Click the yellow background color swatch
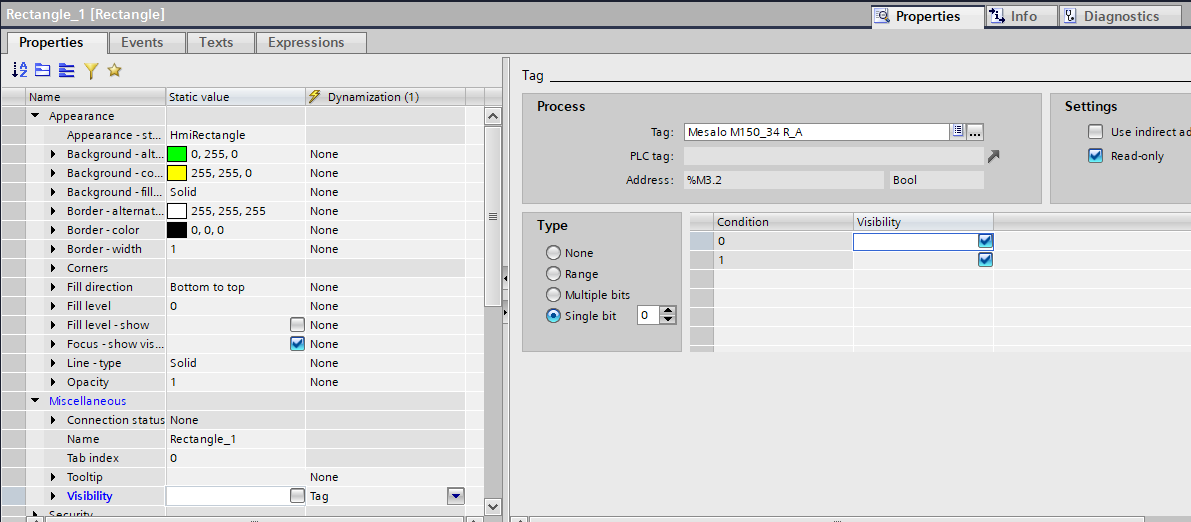 [x=177, y=172]
